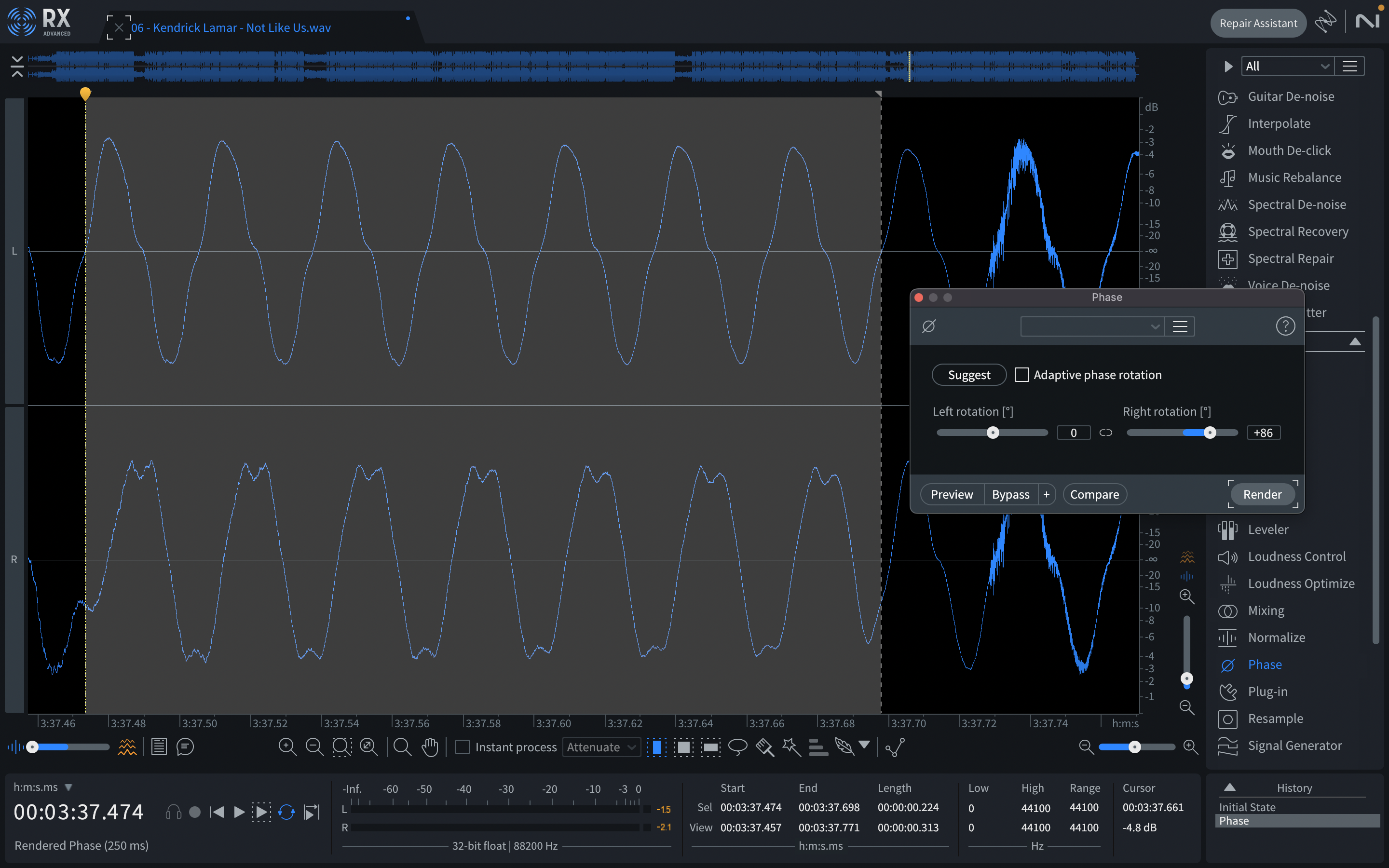Screen dimensions: 1389x868
Task: Toggle link between left and right rotation
Action: pos(1106,433)
